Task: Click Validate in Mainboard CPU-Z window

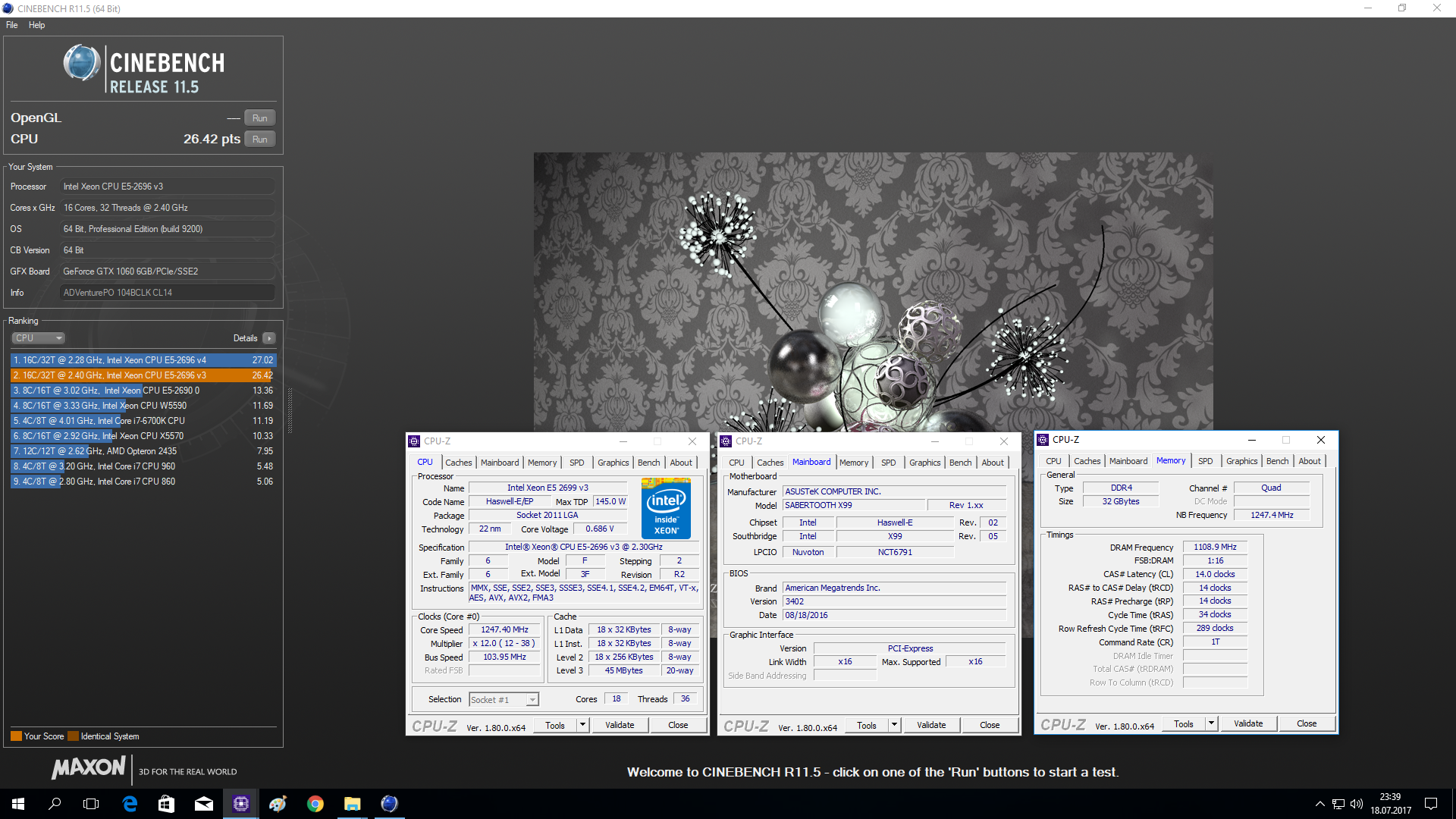Action: 931,726
